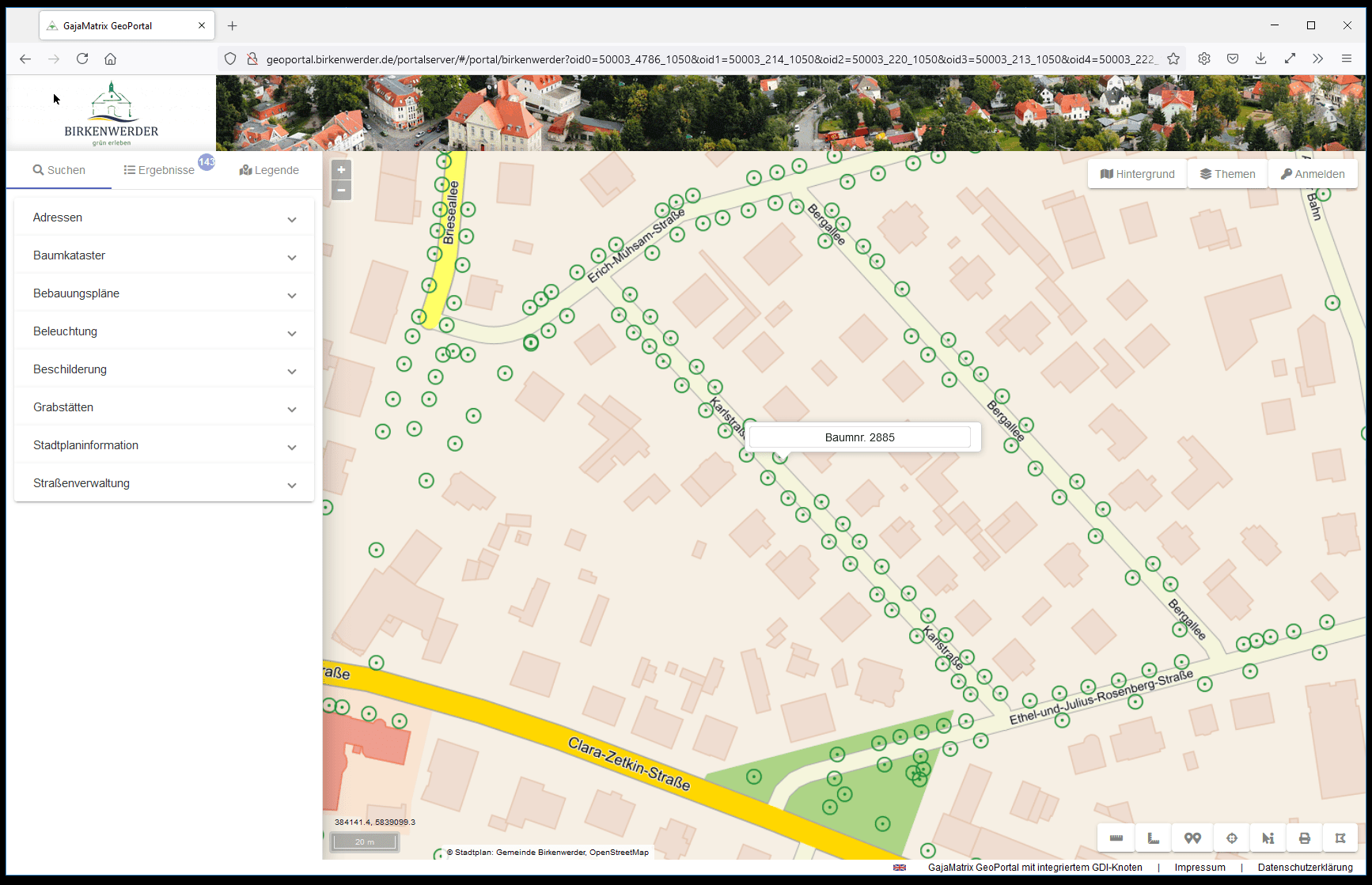1372x885 pixels.
Task: Click the double map pin markers tool
Action: (1192, 838)
